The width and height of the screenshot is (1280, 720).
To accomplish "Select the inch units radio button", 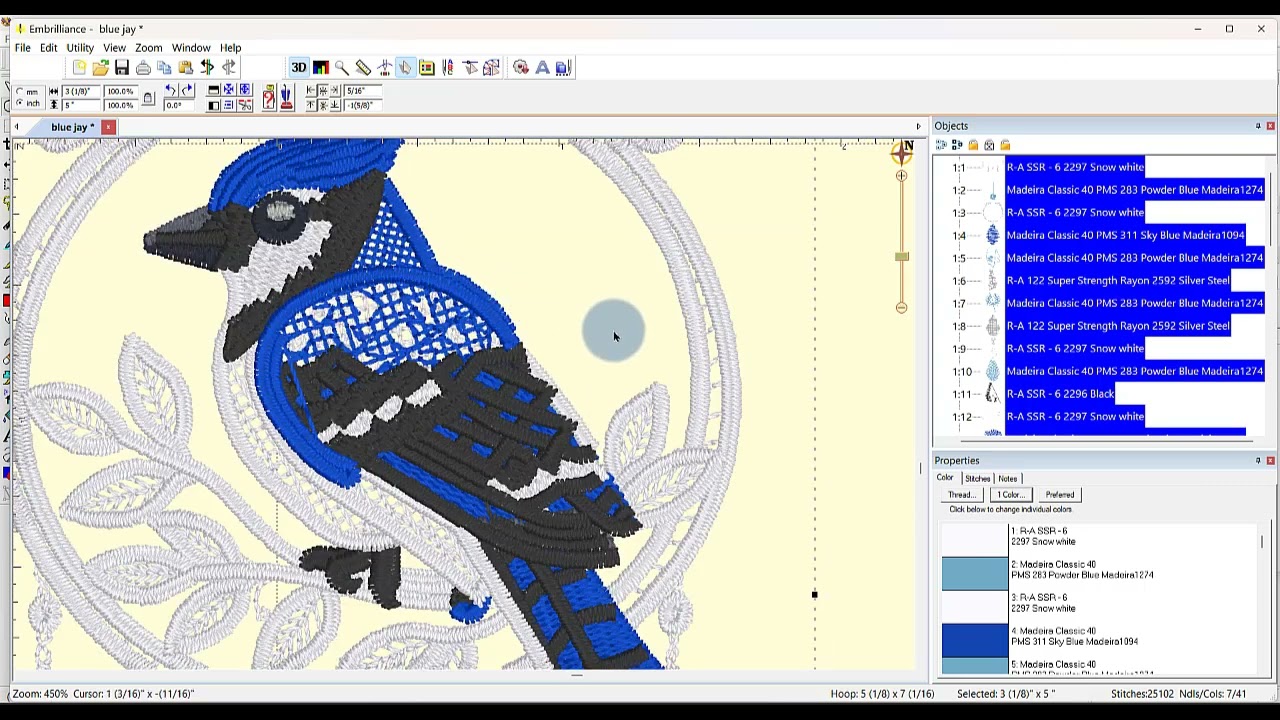I will [x=20, y=104].
